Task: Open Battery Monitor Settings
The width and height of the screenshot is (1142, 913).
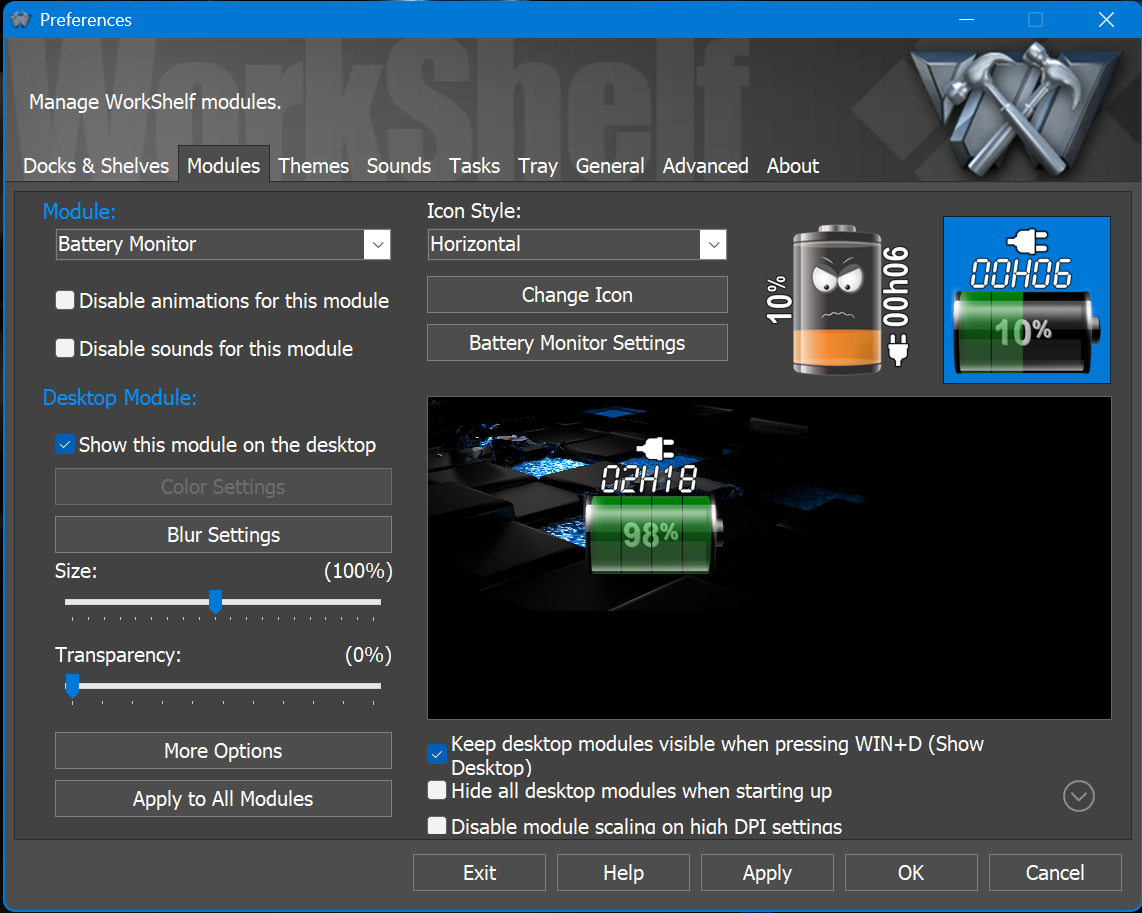Action: (x=577, y=343)
